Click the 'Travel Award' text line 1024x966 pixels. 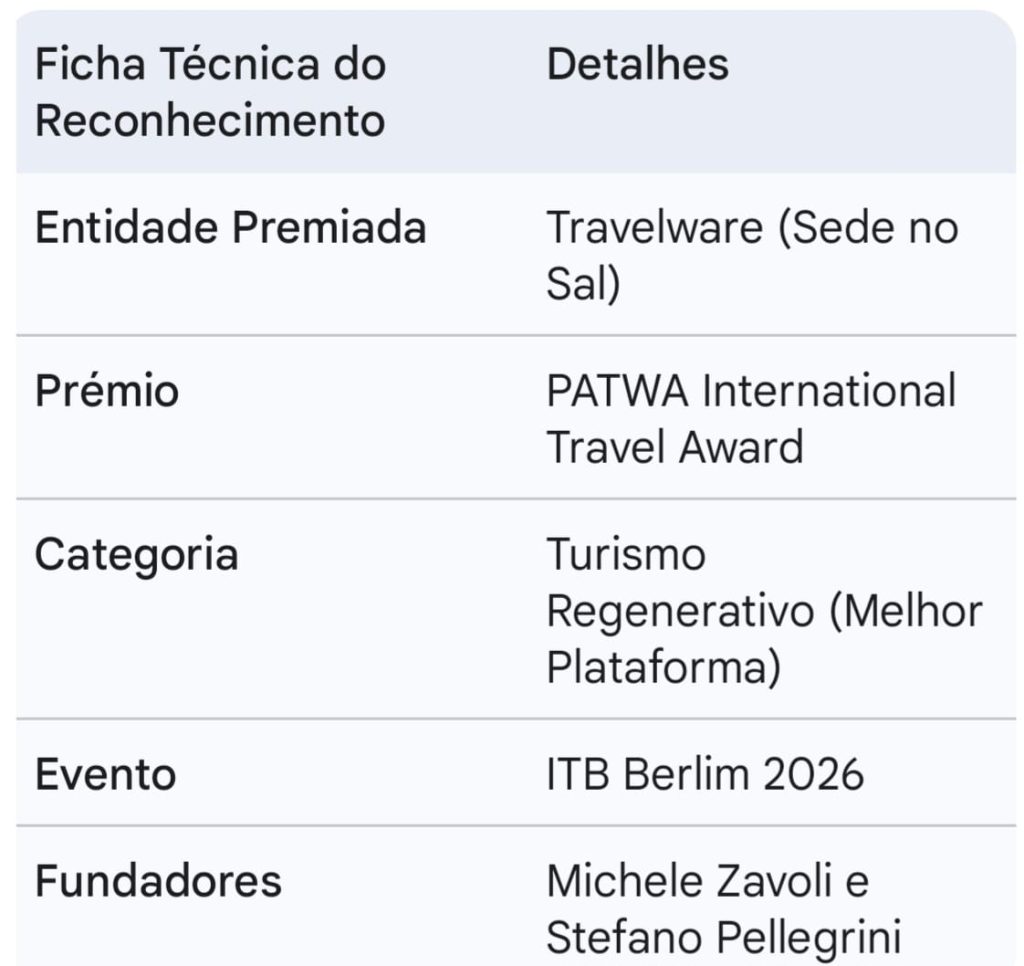click(x=675, y=446)
